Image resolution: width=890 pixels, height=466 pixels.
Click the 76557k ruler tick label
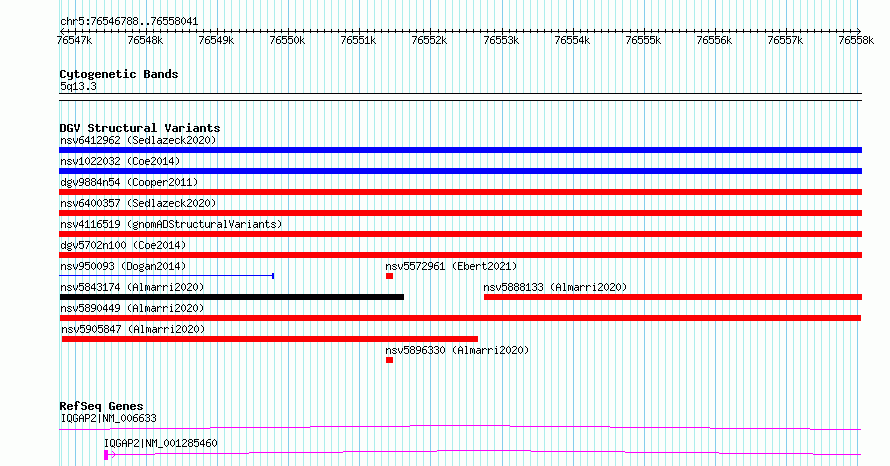pos(785,40)
